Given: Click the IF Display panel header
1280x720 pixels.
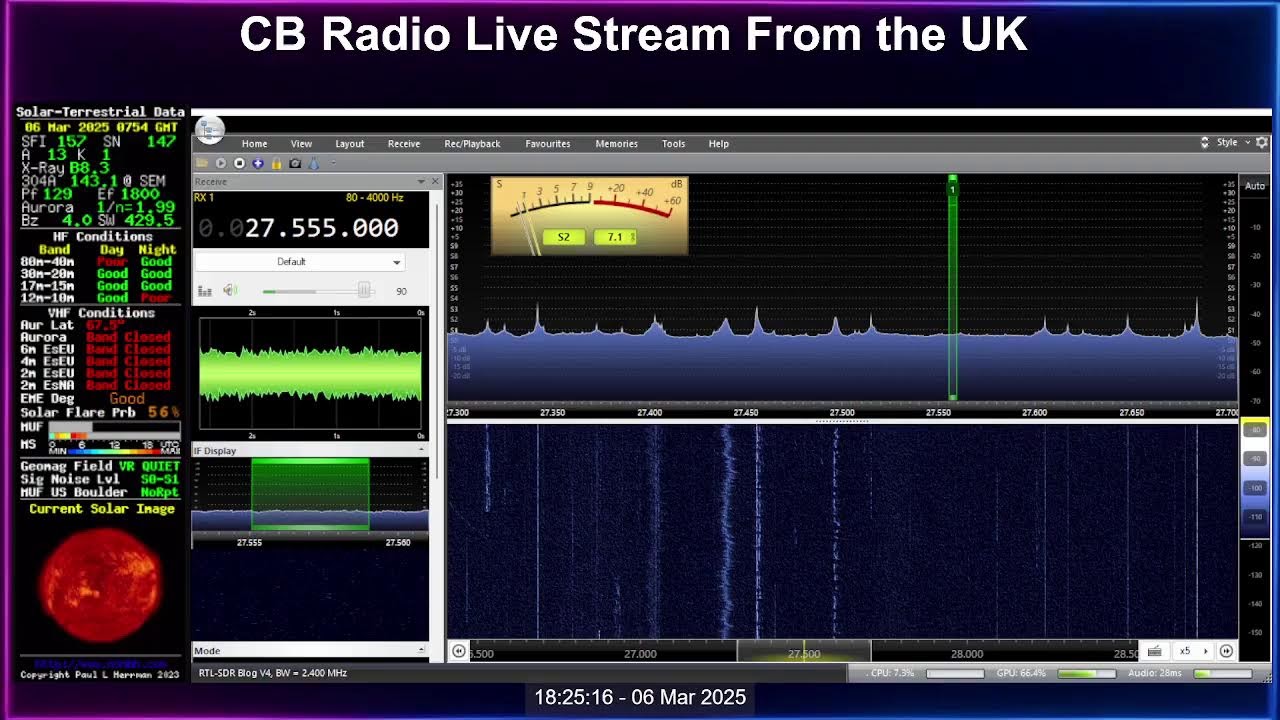Looking at the screenshot, I should 310,451.
